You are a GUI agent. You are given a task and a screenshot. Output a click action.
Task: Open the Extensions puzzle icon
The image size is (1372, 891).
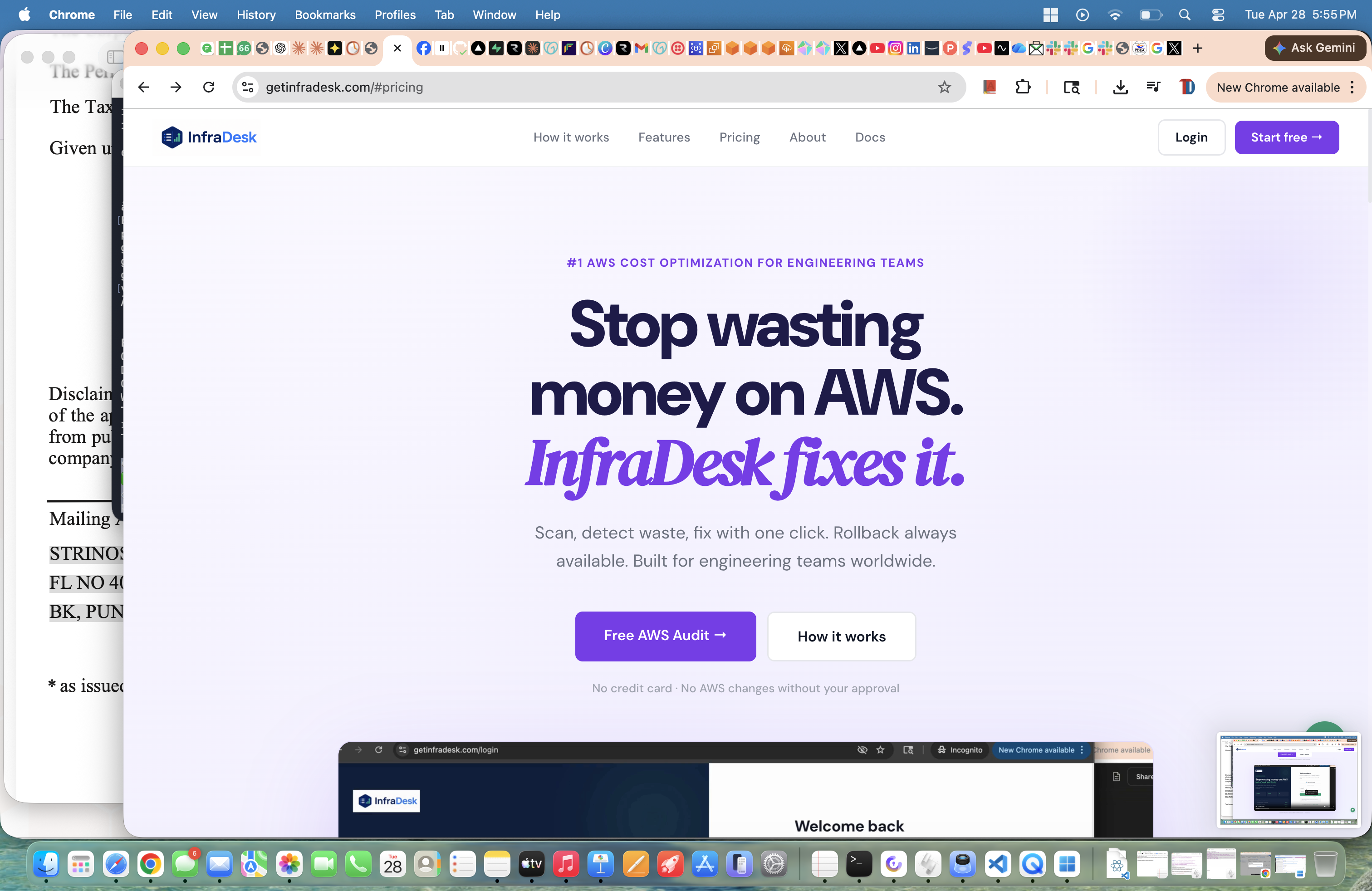1023,87
